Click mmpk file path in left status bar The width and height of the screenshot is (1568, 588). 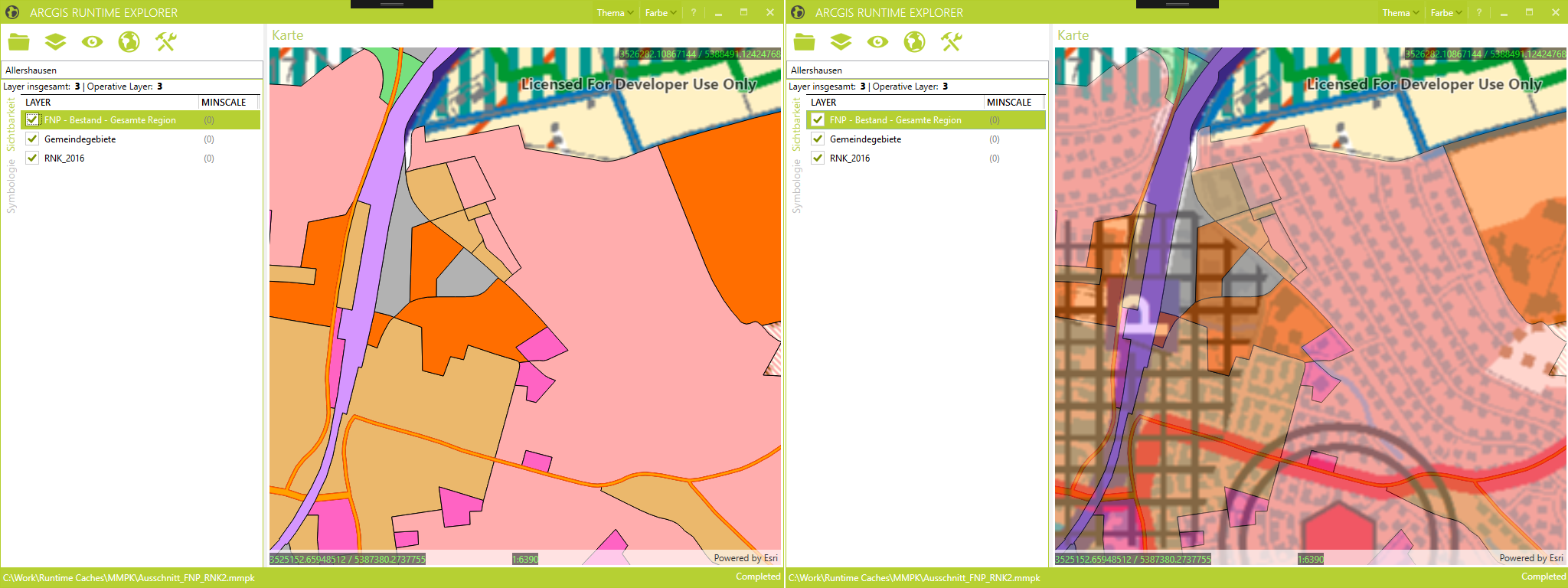point(129,577)
